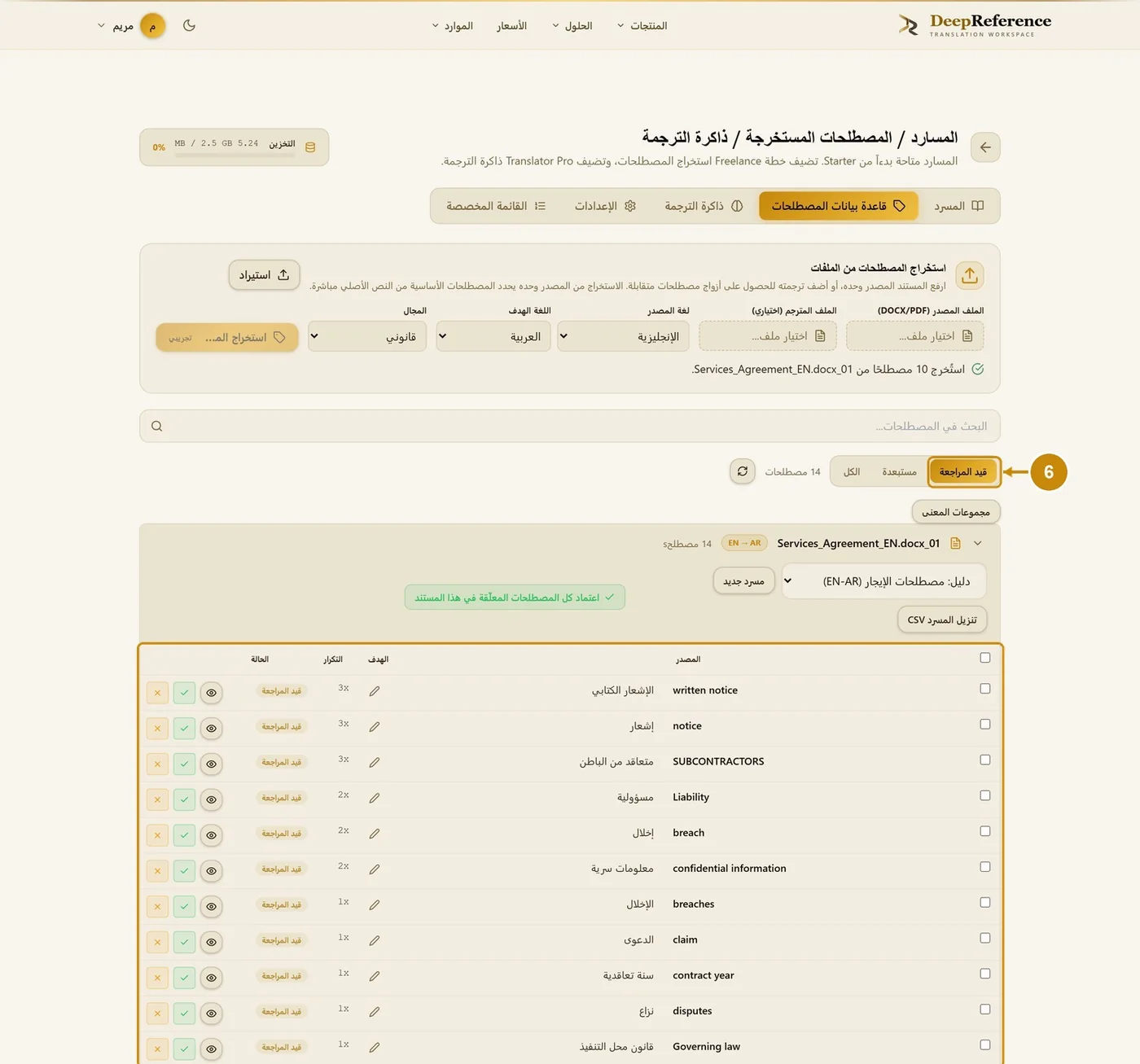Choose a source DOCX/PDF file

click(x=915, y=336)
